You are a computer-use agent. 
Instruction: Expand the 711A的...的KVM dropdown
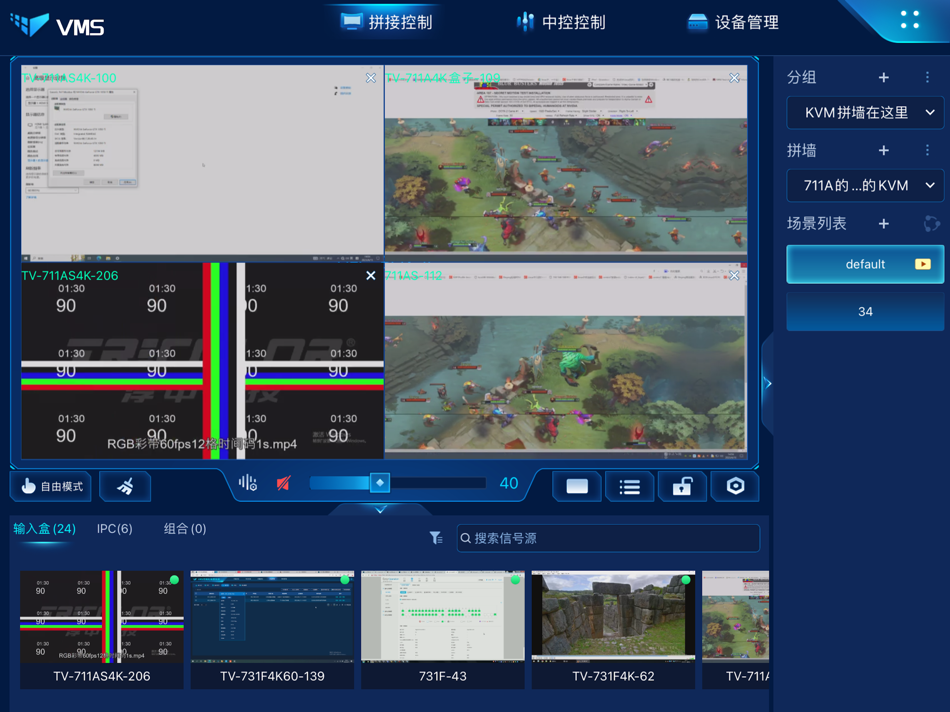pyautogui.click(x=865, y=185)
